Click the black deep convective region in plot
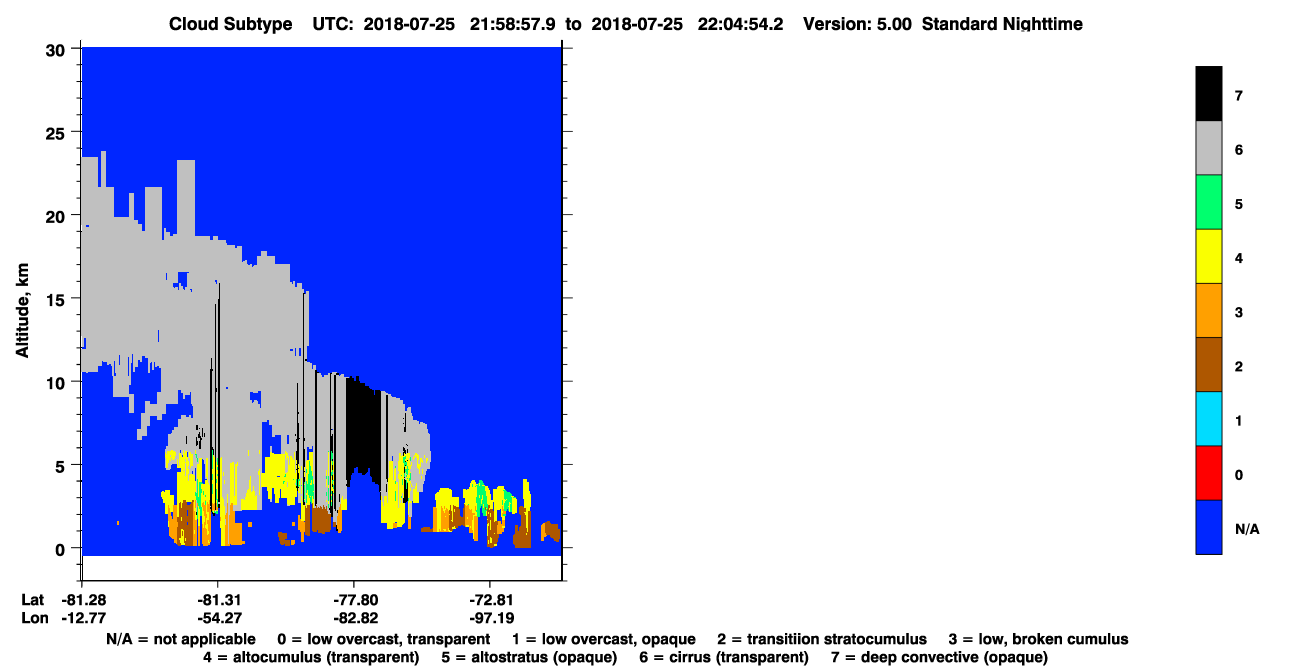 363,430
